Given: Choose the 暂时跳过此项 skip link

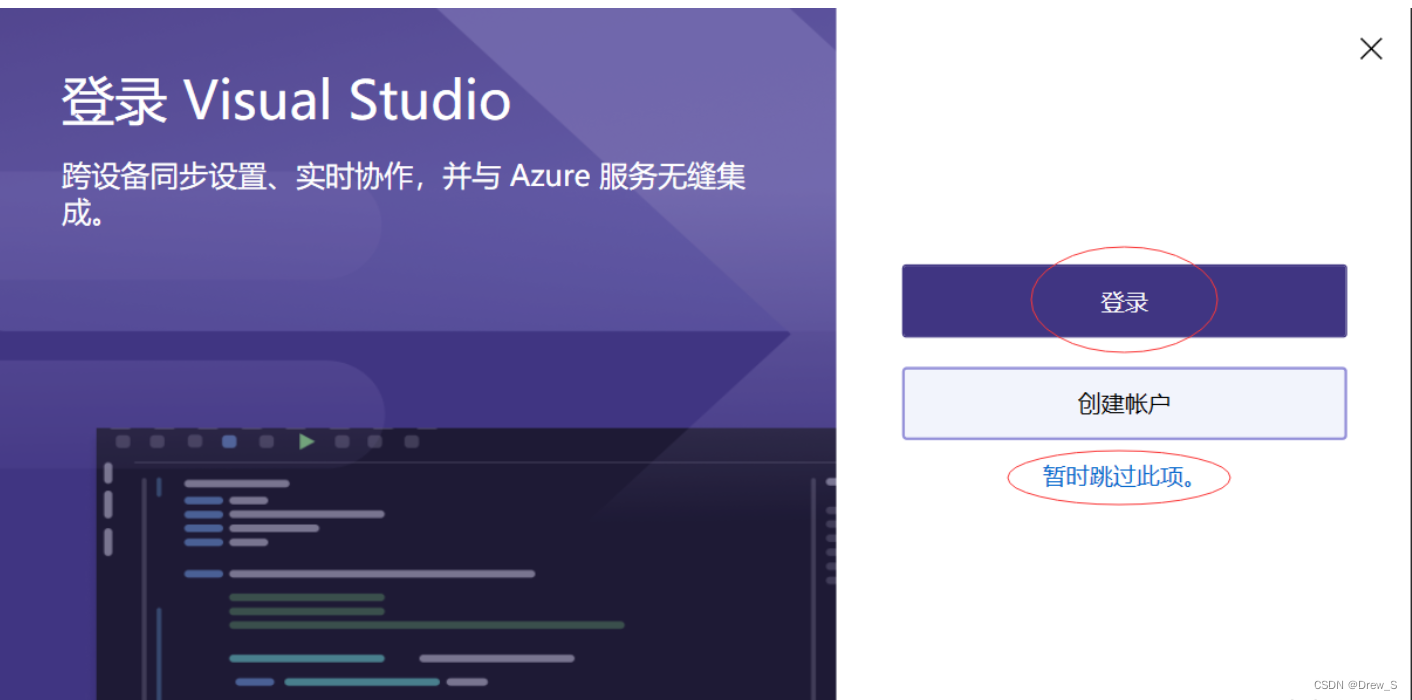Looking at the screenshot, I should coord(1120,477).
